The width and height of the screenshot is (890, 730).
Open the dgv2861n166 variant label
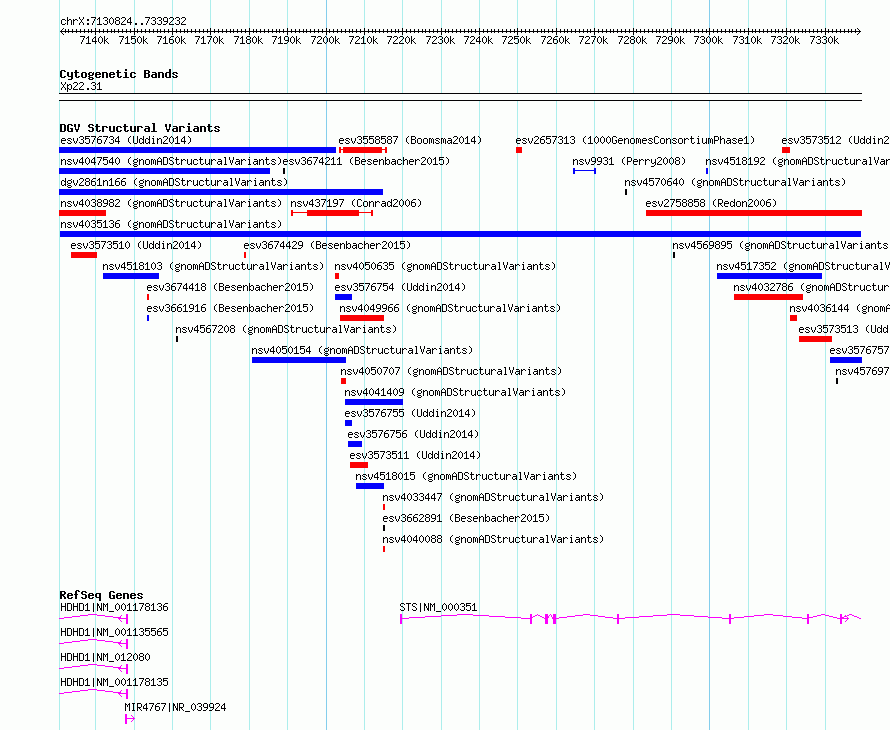pyautogui.click(x=174, y=182)
